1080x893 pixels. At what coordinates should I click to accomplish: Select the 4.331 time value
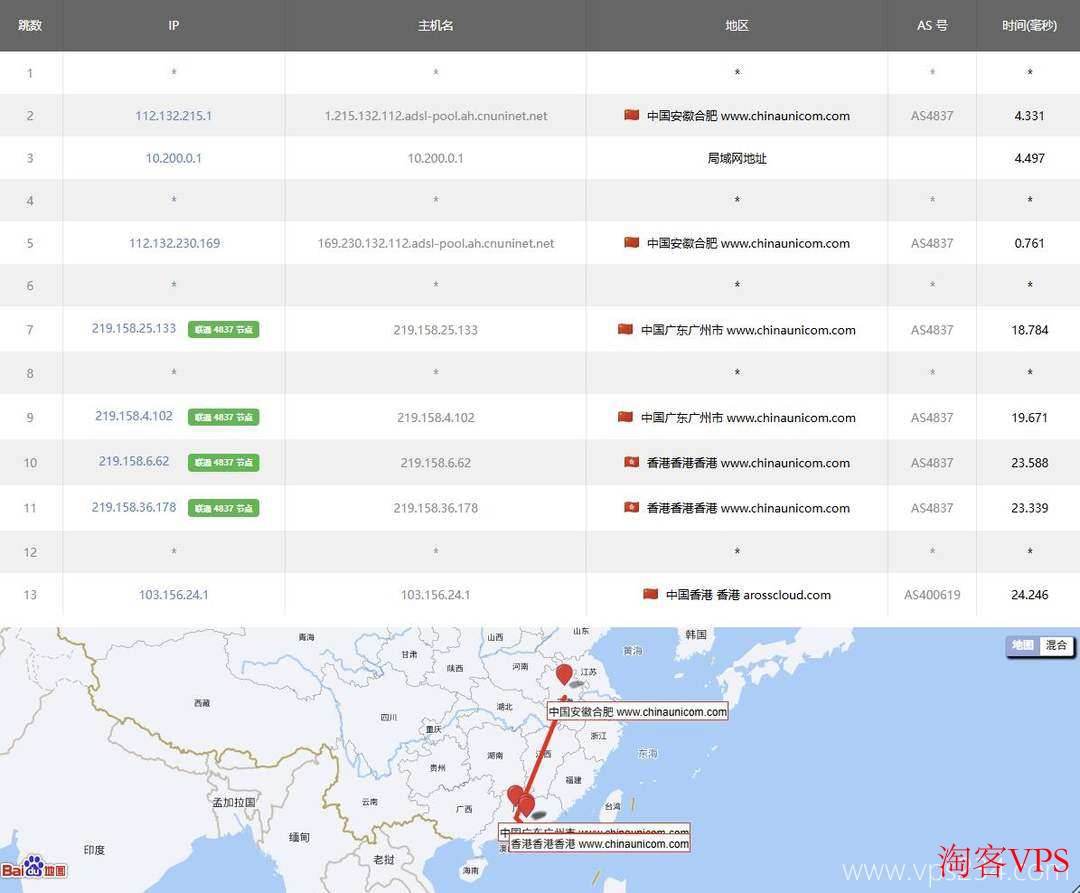click(x=1029, y=116)
